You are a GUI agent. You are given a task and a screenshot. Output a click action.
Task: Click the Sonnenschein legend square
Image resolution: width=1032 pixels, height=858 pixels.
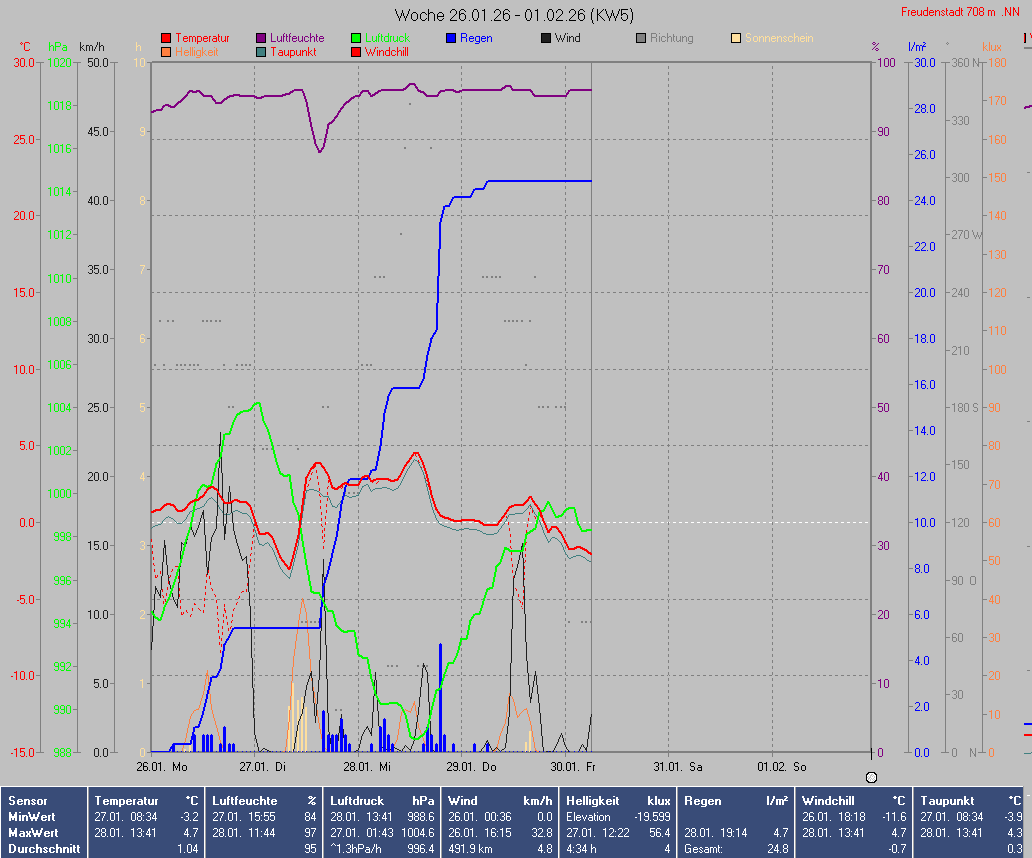(736, 39)
